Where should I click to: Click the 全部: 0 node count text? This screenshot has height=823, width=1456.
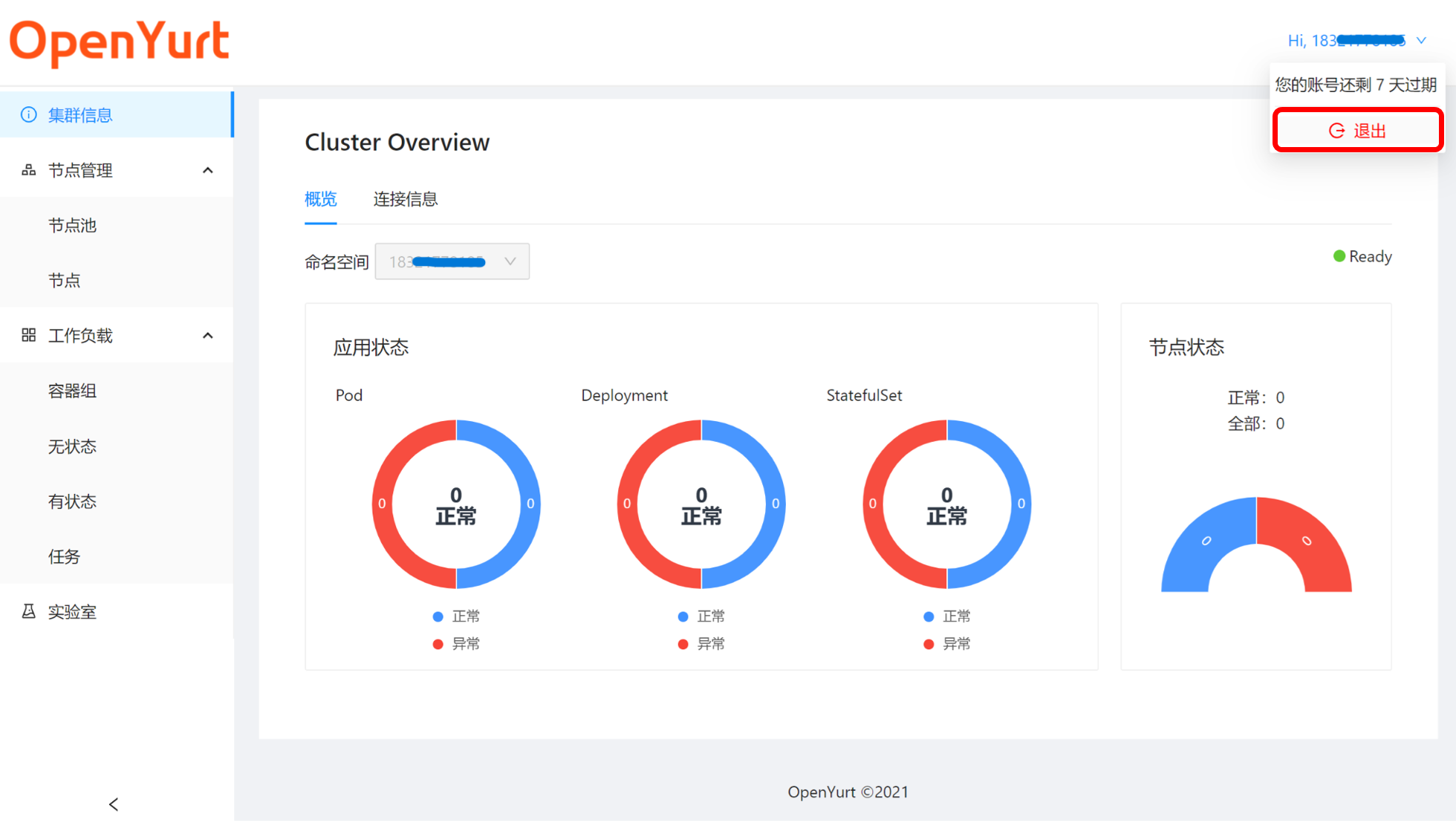pyautogui.click(x=1256, y=423)
